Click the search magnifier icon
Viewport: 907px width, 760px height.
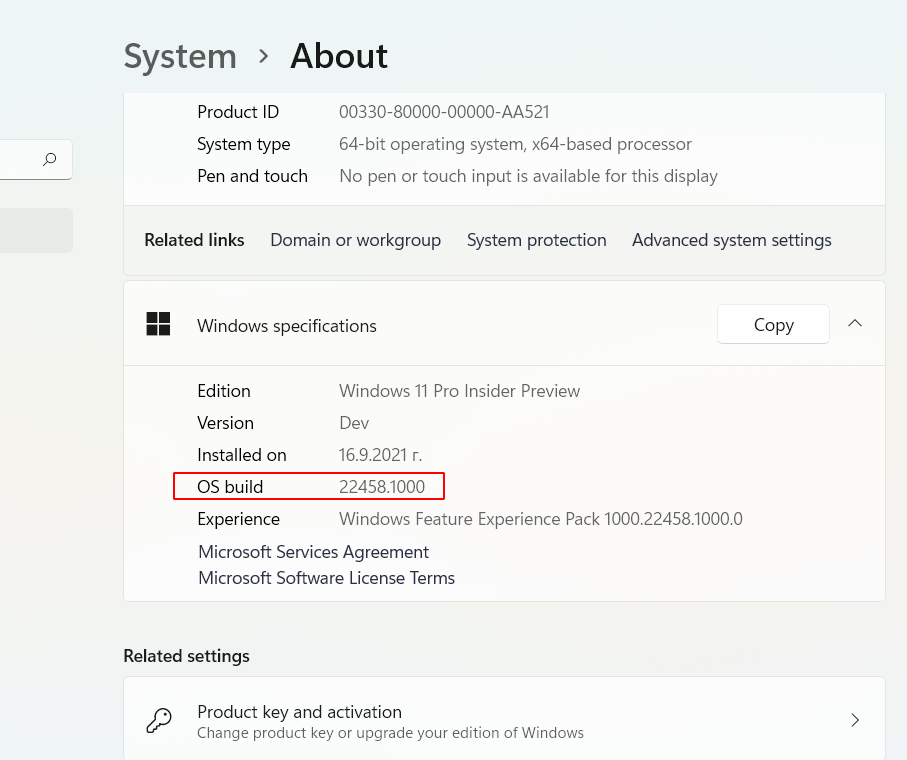[50, 159]
